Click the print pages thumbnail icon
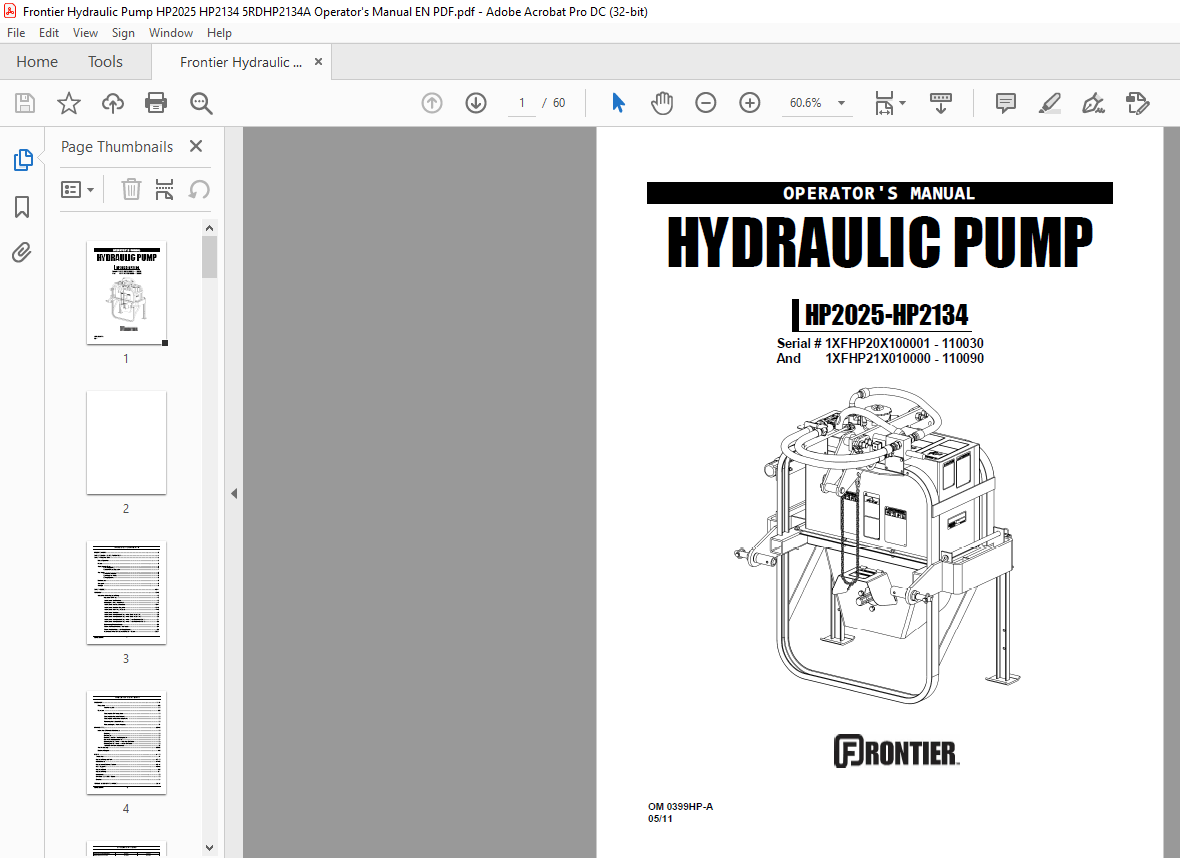The image size is (1180, 858). [164, 190]
